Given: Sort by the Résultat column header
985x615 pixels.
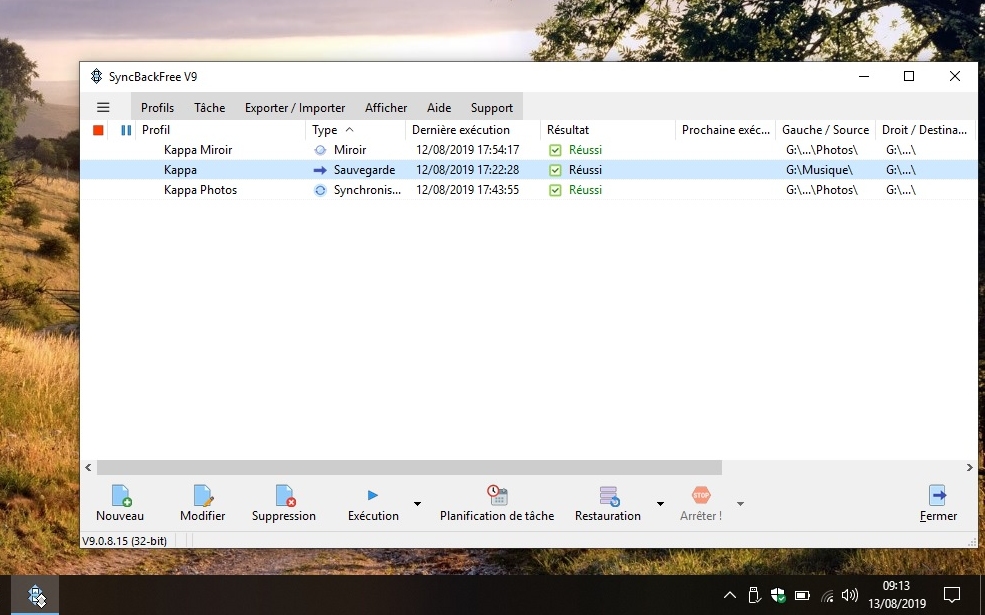Looking at the screenshot, I should 607,130.
